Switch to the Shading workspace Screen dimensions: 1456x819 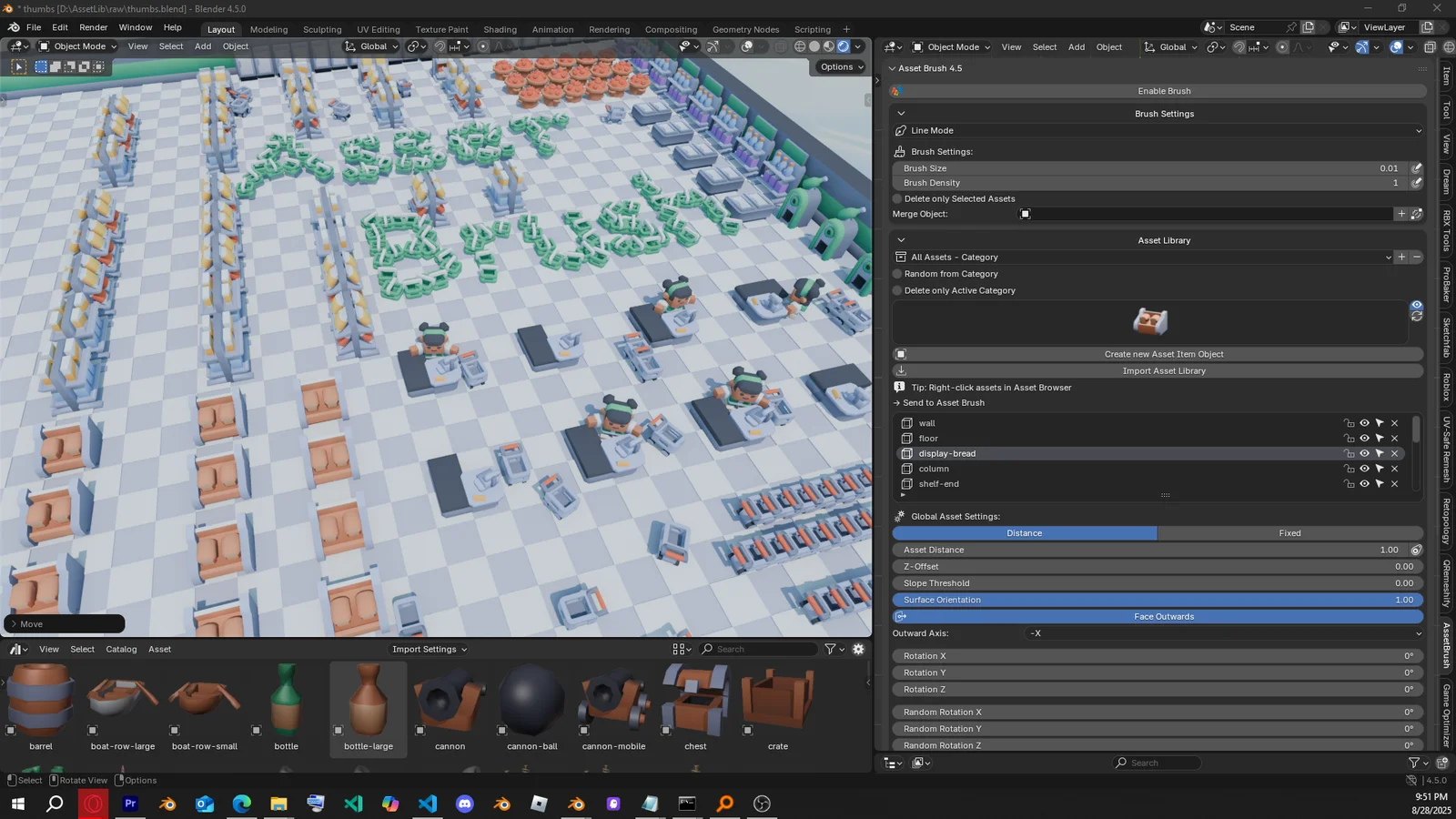500,28
